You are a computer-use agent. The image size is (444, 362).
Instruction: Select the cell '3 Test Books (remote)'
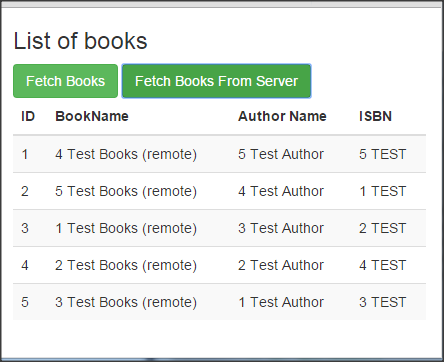(x=126, y=302)
